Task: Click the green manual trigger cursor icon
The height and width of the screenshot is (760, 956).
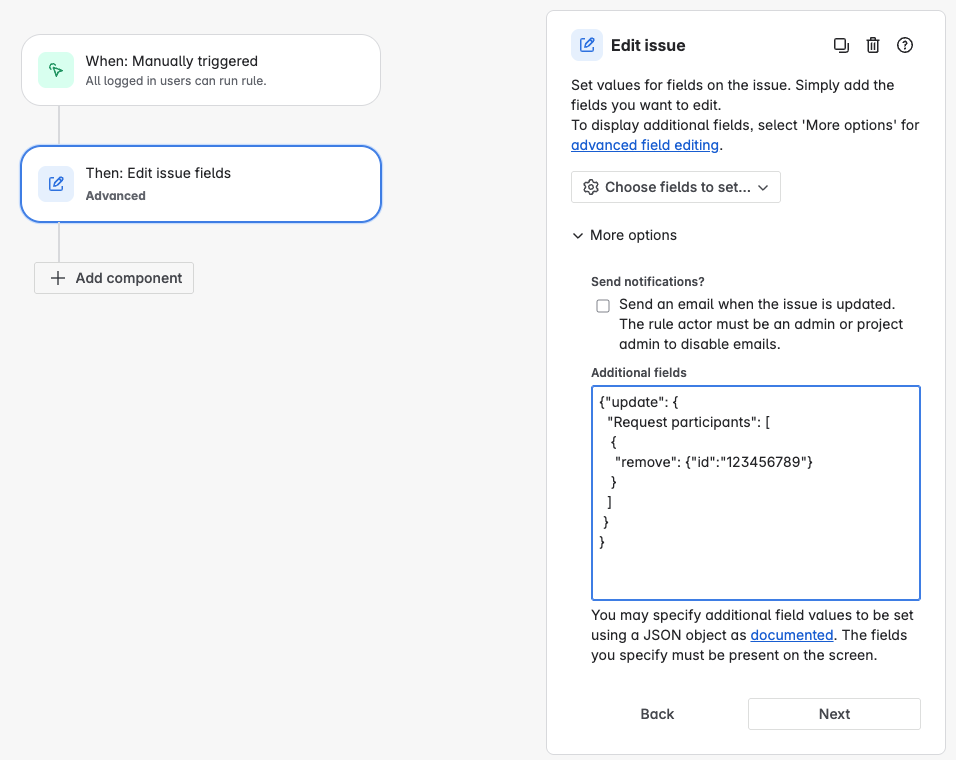Action: coord(55,70)
